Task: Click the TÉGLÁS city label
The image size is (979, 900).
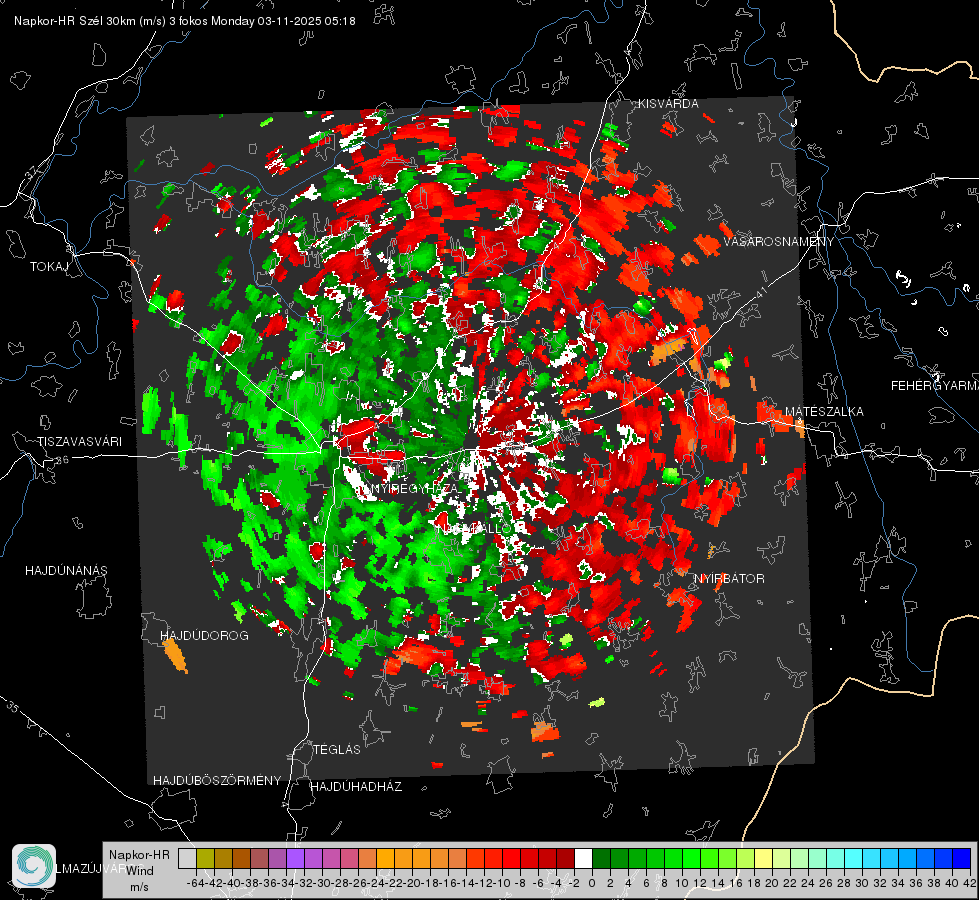Action: point(337,749)
